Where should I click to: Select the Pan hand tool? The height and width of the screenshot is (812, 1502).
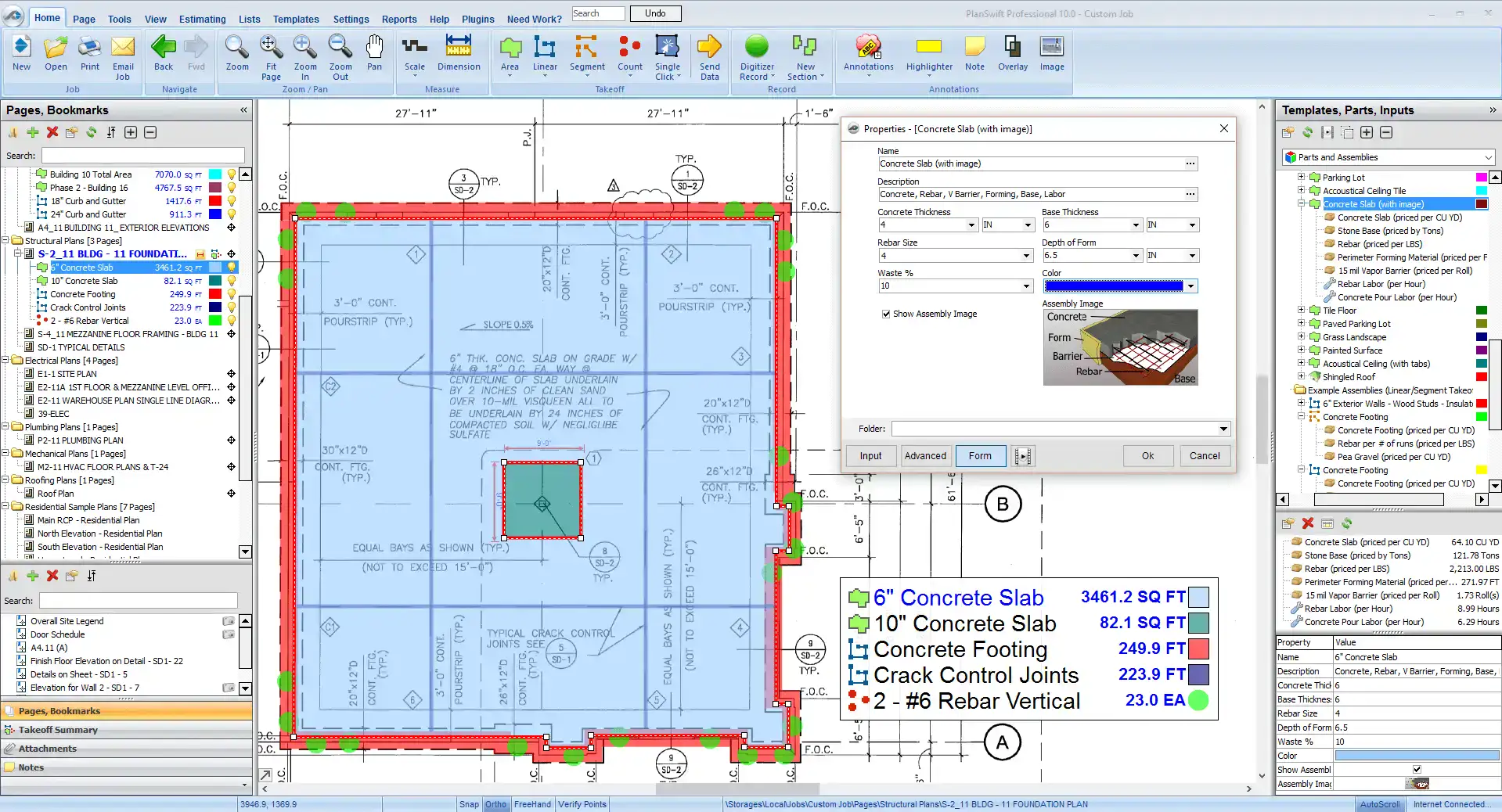click(x=375, y=53)
